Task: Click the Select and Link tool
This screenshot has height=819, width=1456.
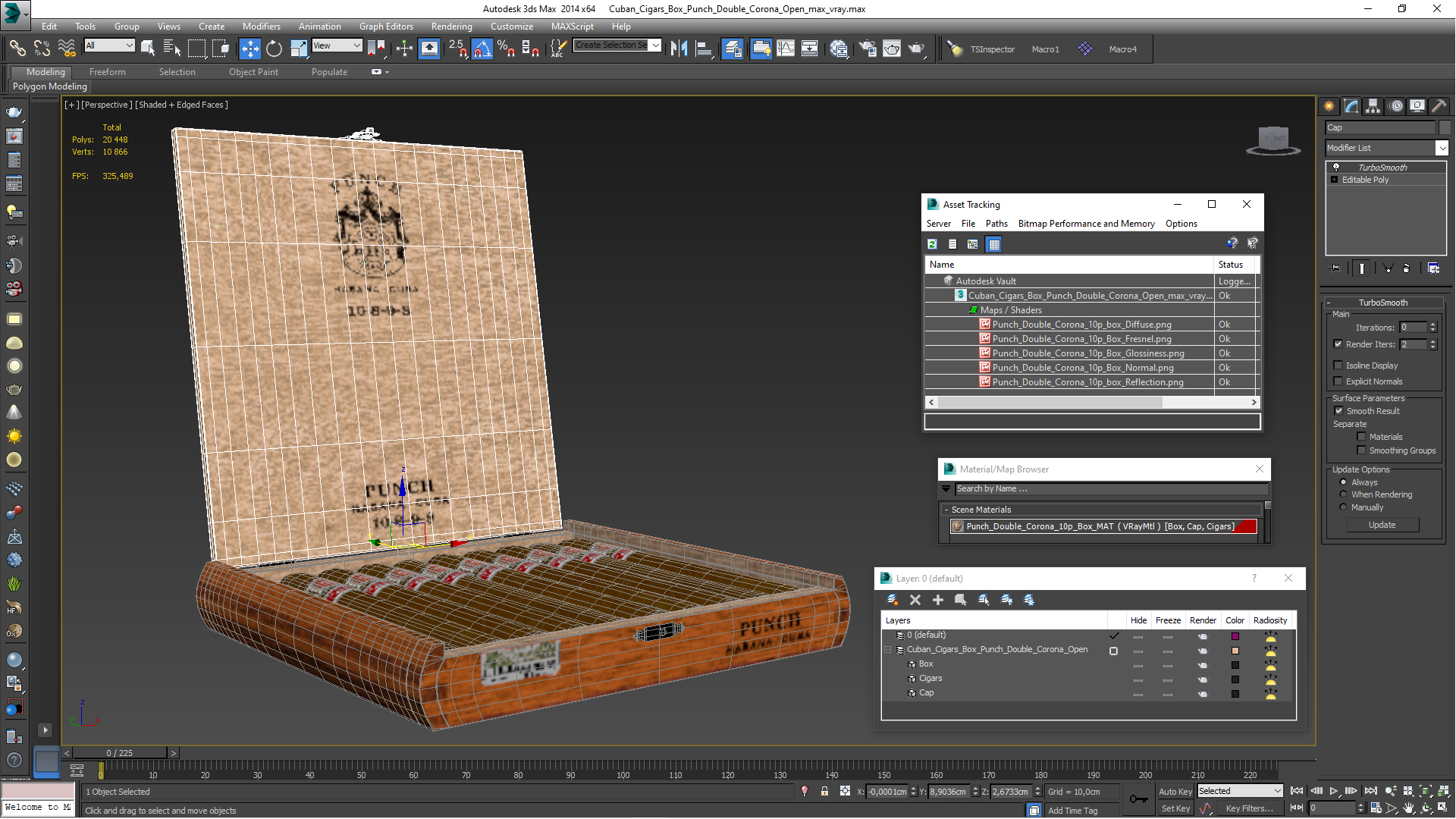Action: click(17, 49)
